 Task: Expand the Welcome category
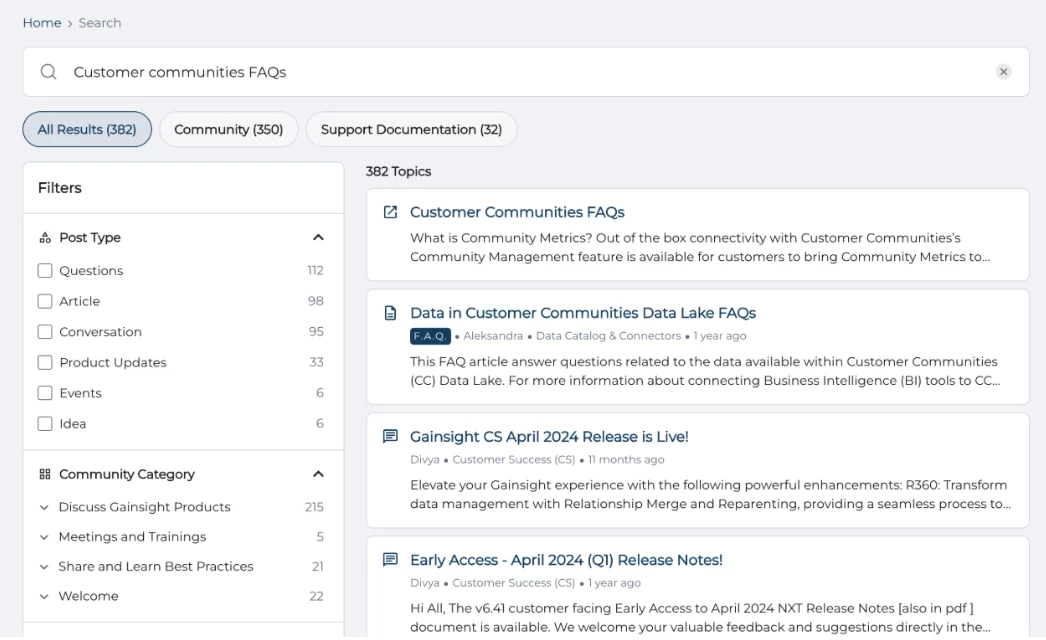coord(44,597)
